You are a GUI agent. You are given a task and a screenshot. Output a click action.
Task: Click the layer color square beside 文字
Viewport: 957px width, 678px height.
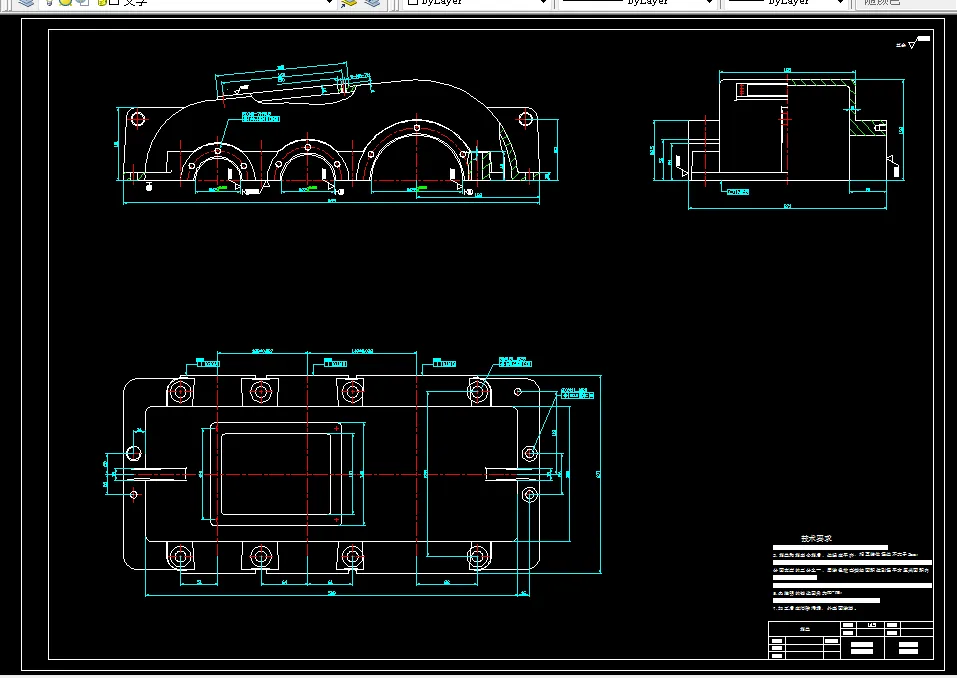pos(114,2)
